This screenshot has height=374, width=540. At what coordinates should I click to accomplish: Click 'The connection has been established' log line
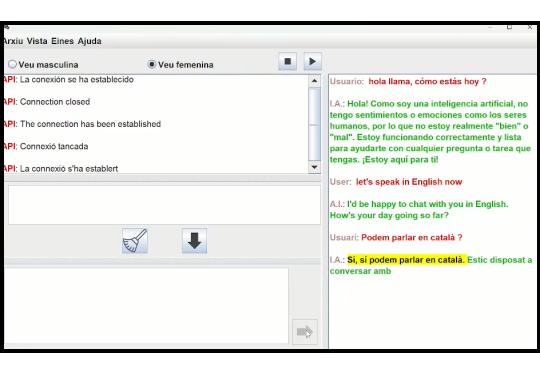pos(83,124)
